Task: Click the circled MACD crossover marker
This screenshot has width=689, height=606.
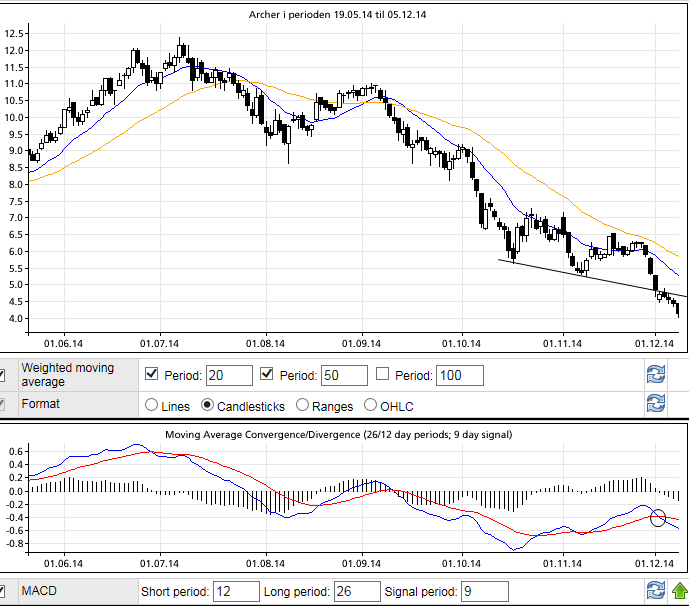Action: tap(658, 517)
